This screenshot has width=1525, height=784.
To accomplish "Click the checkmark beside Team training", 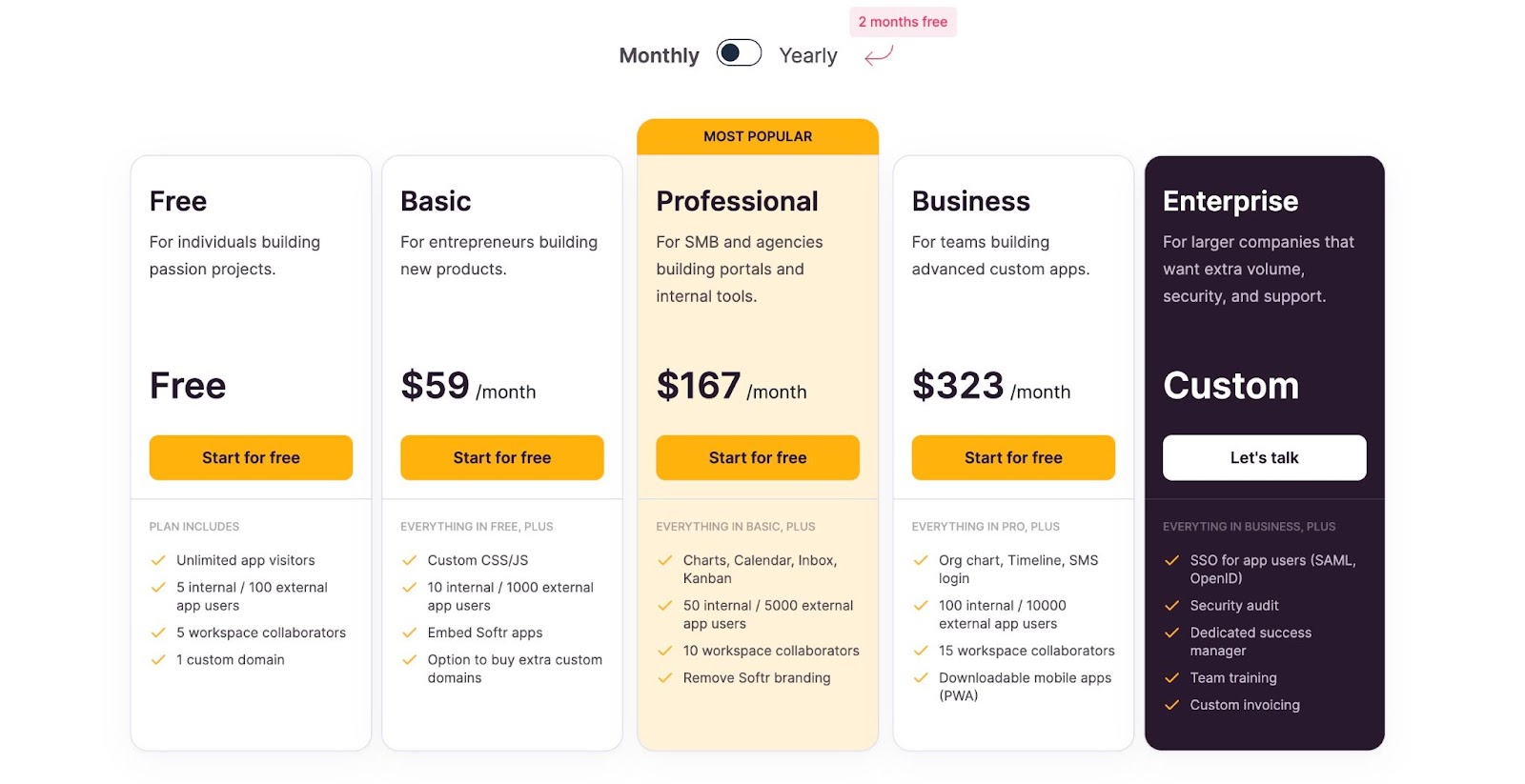I will 1170,678.
